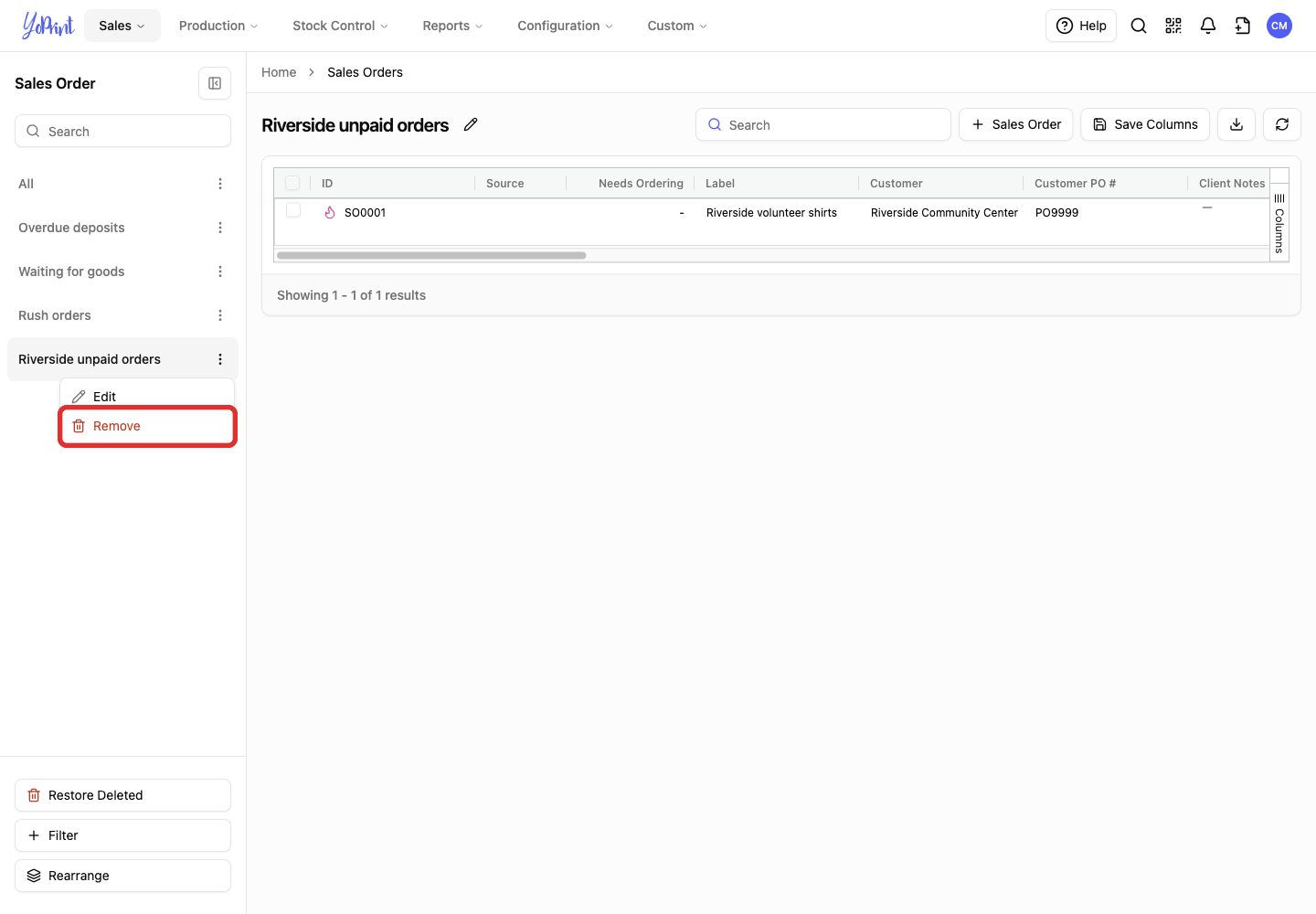
Task: Open the QR code scanner icon
Action: [x=1173, y=26]
